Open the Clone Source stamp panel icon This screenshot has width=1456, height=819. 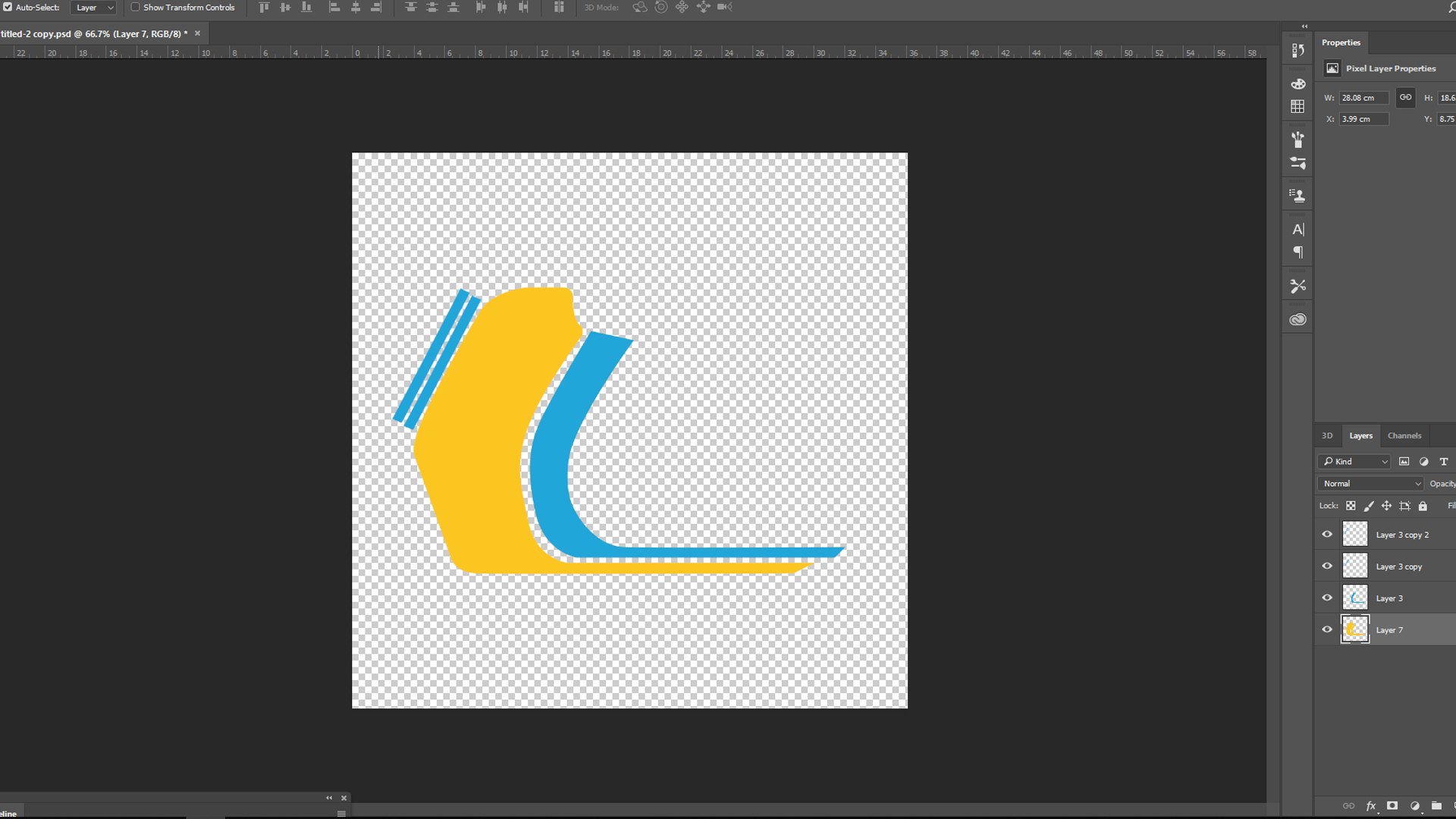1298,196
